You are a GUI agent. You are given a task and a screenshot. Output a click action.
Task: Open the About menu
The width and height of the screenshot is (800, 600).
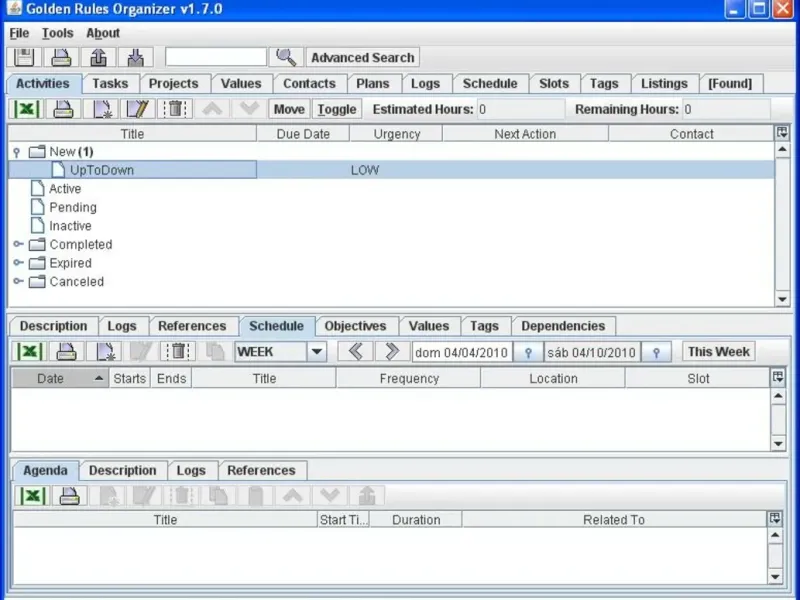pyautogui.click(x=103, y=33)
